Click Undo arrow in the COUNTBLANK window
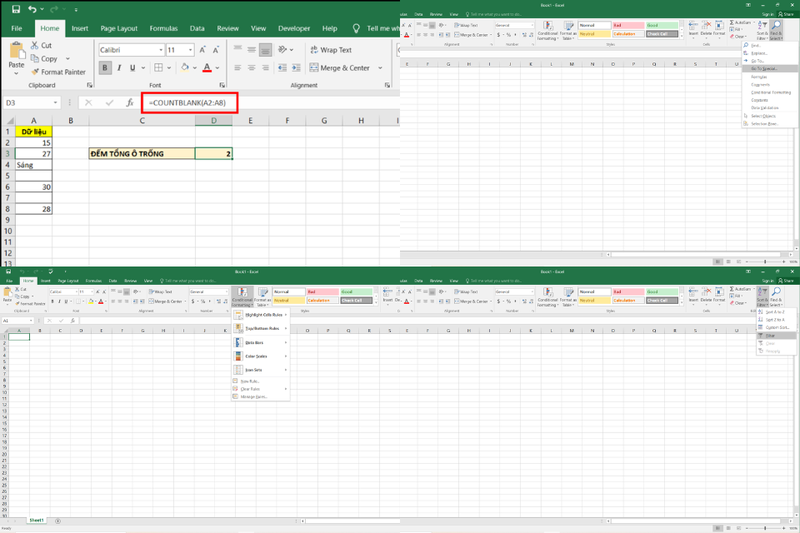Viewport: 800px width, 533px height. tap(33, 9)
